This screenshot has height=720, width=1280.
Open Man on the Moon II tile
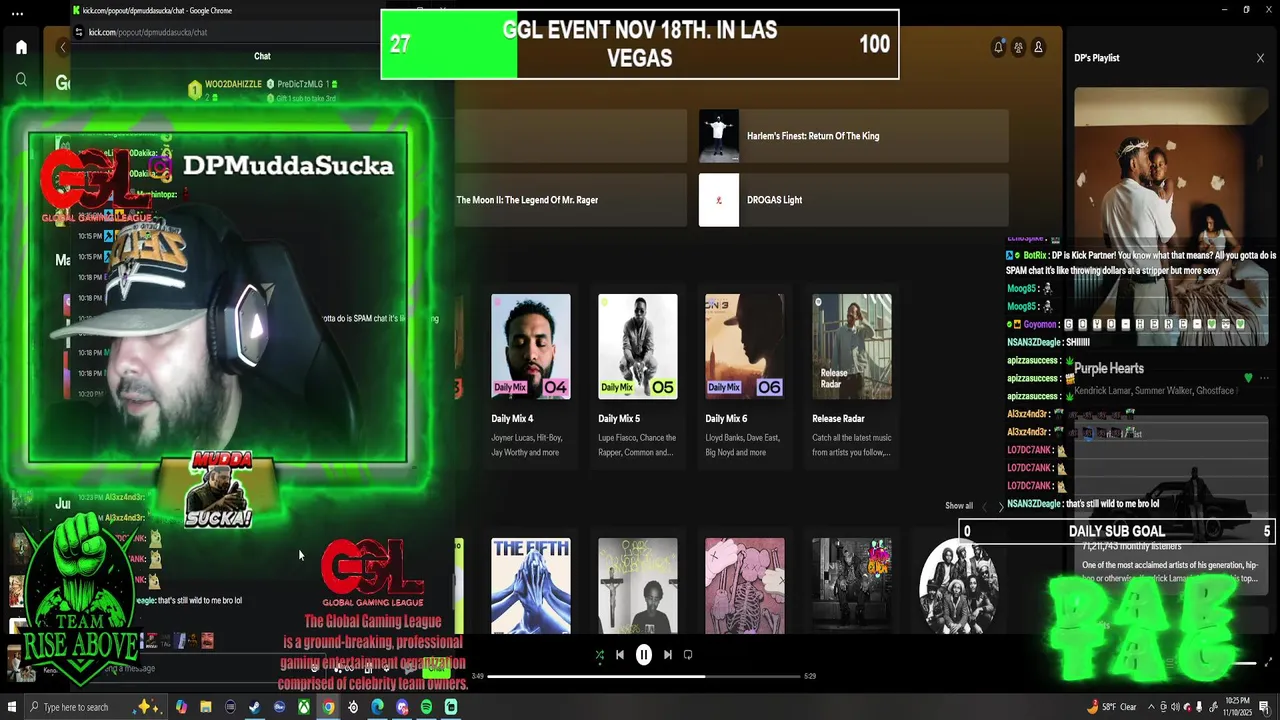pos(570,200)
